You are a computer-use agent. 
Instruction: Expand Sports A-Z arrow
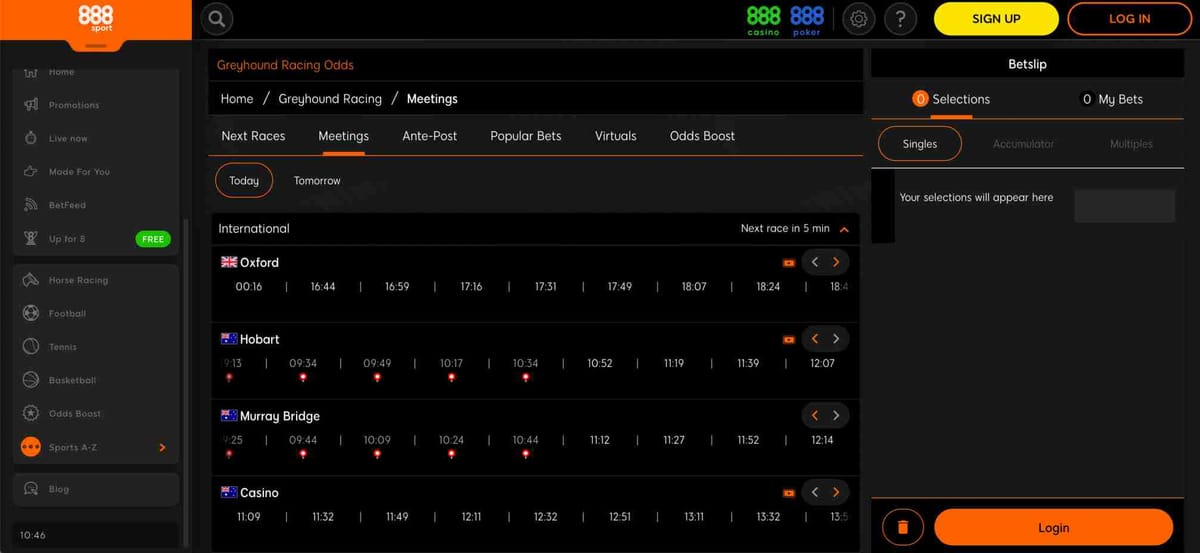tap(162, 447)
